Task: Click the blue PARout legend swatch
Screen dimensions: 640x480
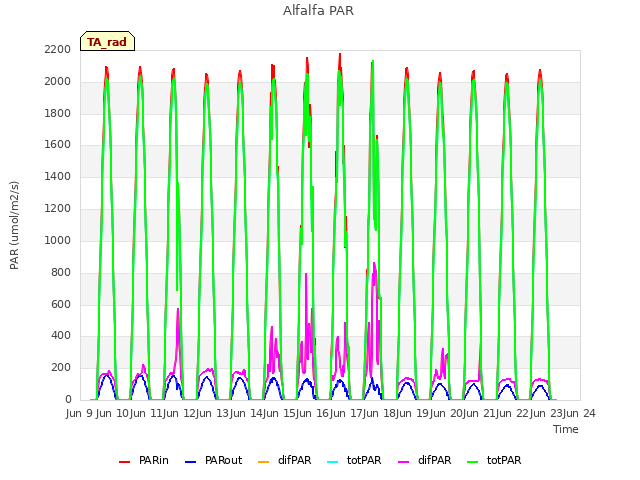Action: (x=190, y=462)
